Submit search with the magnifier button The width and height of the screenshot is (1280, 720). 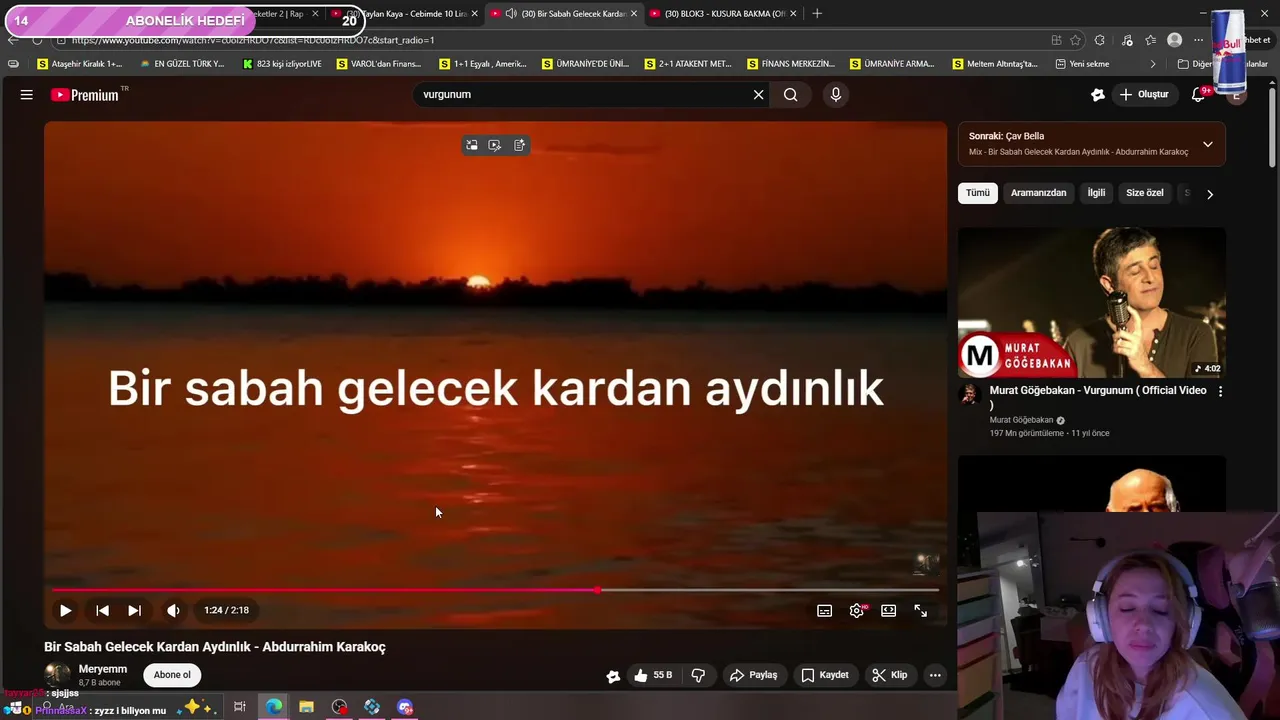tap(791, 94)
